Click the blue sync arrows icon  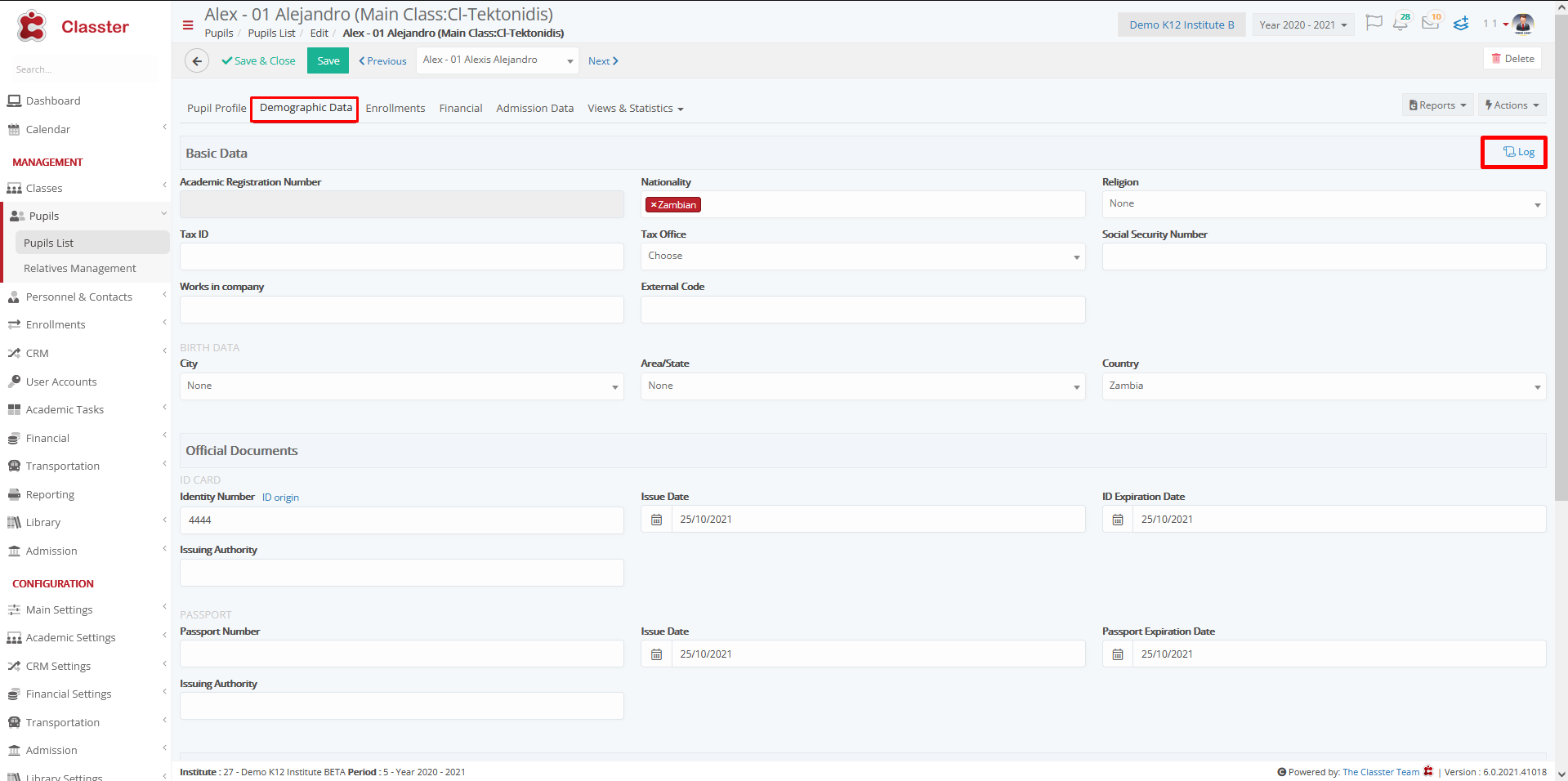coord(1461,24)
